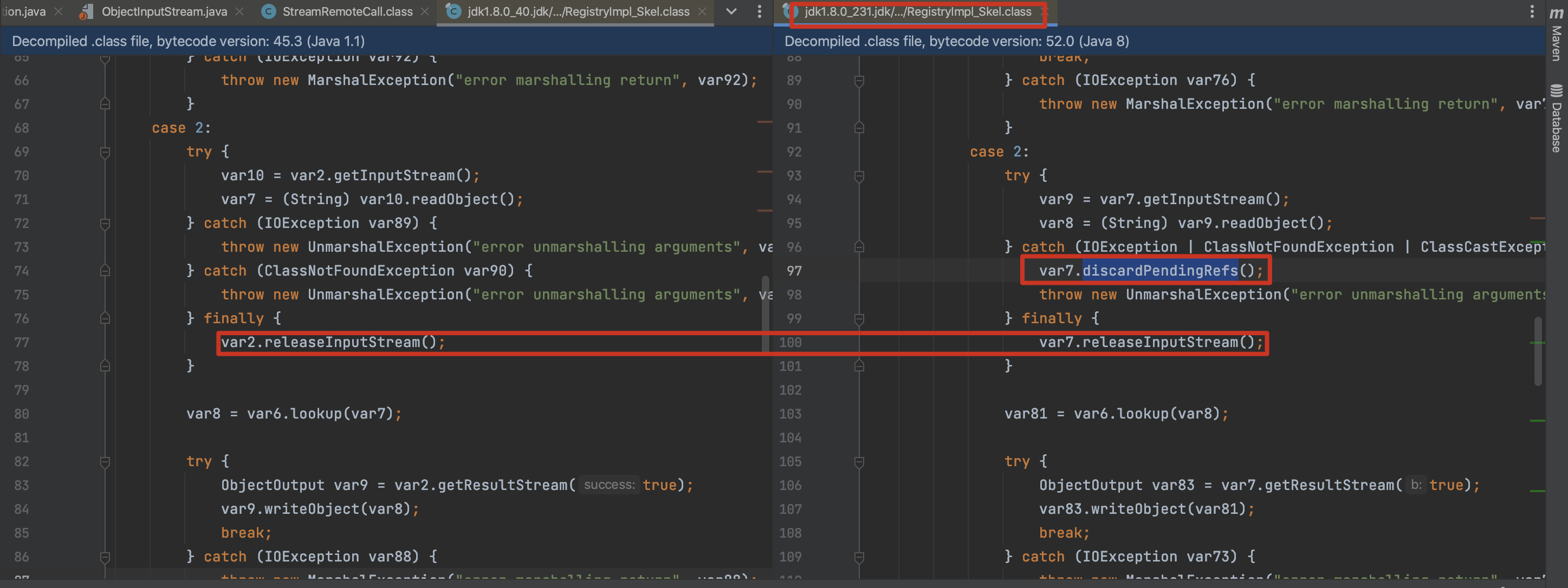Image resolution: width=1568 pixels, height=588 pixels.
Task: Click line number 103 in right gutter
Action: (790, 414)
